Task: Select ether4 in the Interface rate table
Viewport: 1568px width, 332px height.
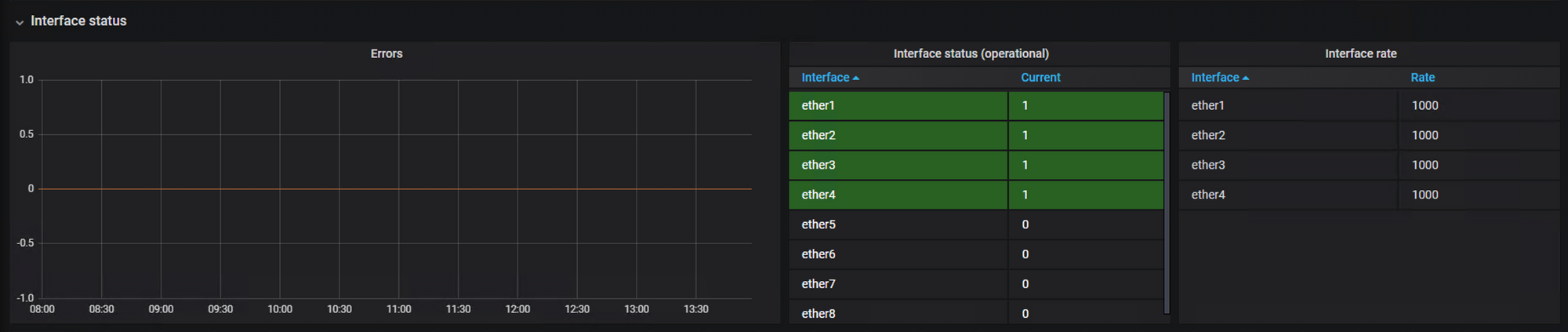Action: click(1208, 195)
